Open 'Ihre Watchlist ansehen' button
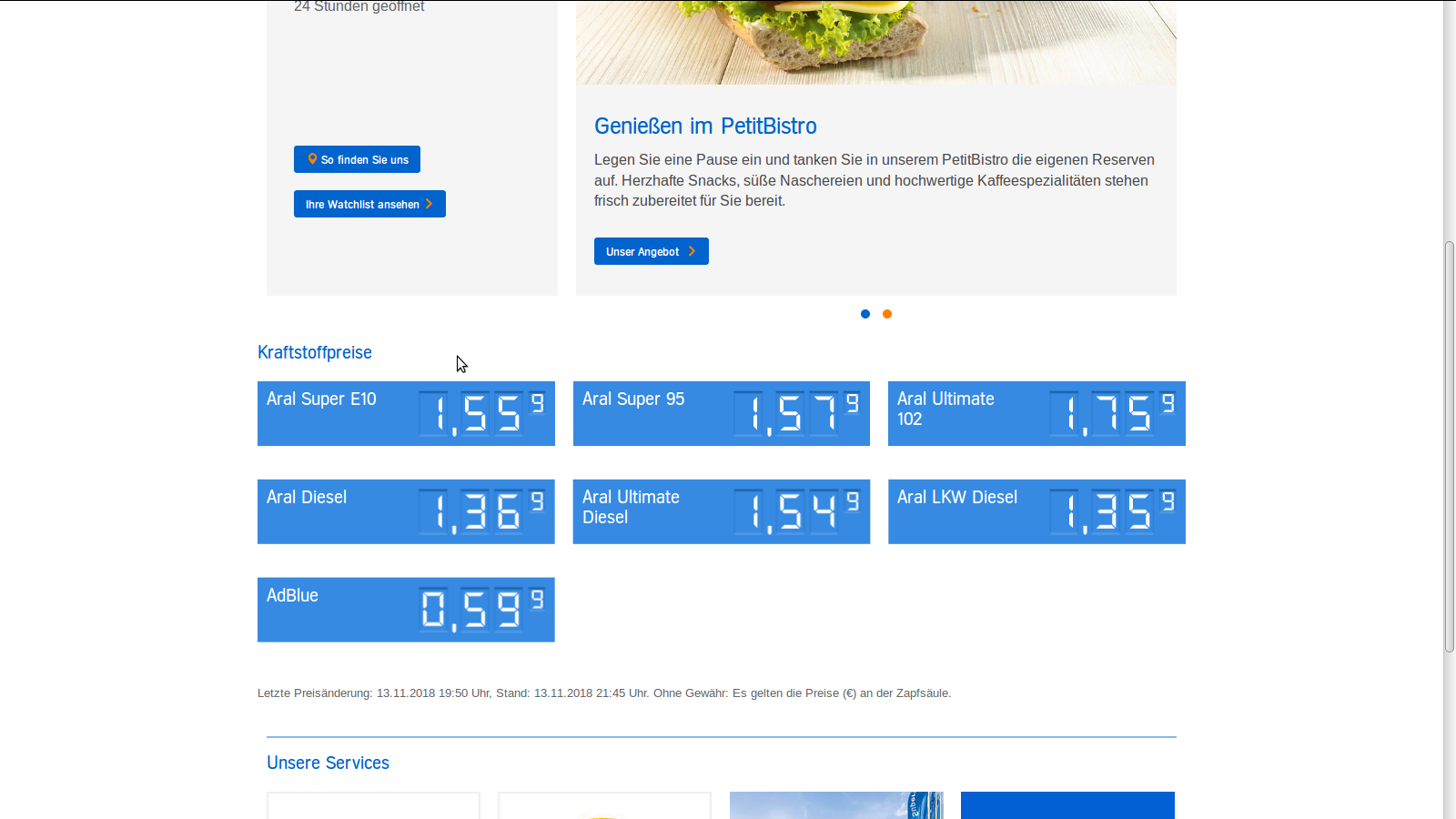The width and height of the screenshot is (1456, 819). click(x=369, y=204)
